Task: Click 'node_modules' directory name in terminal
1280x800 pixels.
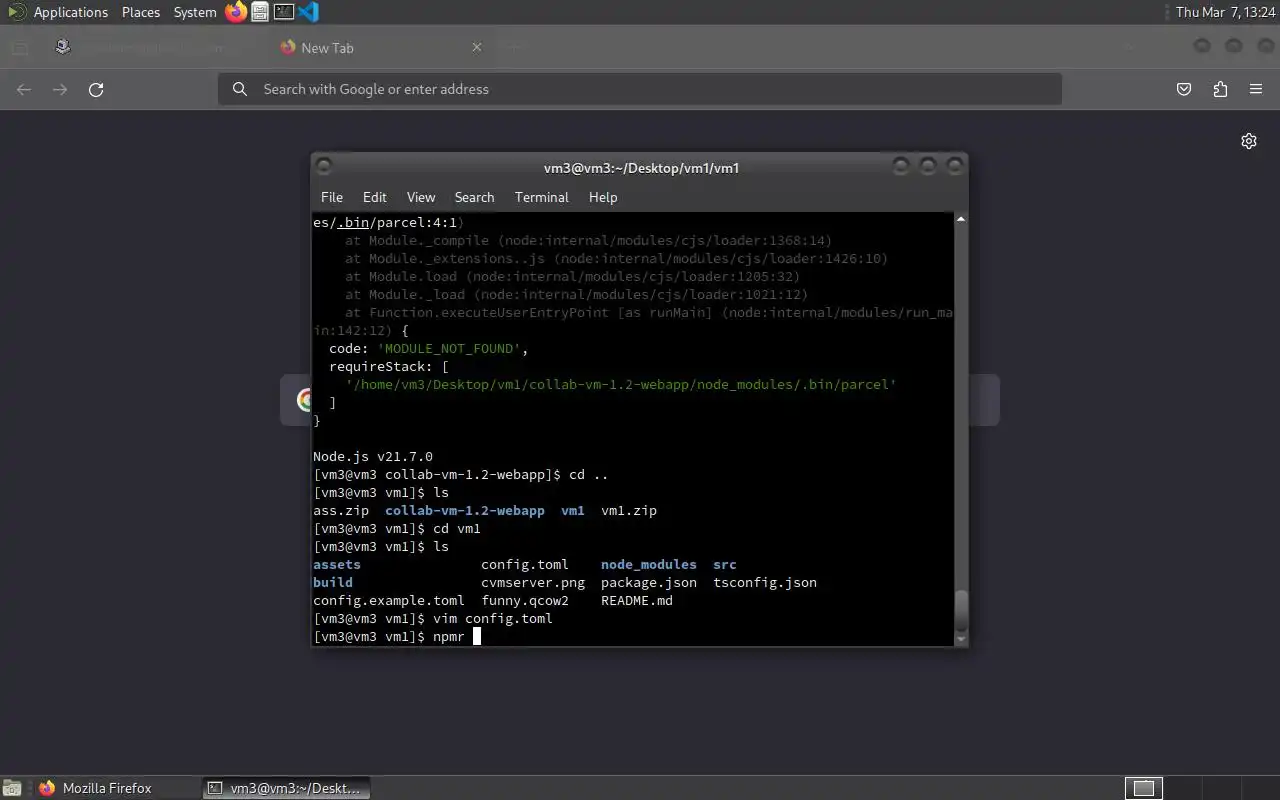Action: [649, 564]
